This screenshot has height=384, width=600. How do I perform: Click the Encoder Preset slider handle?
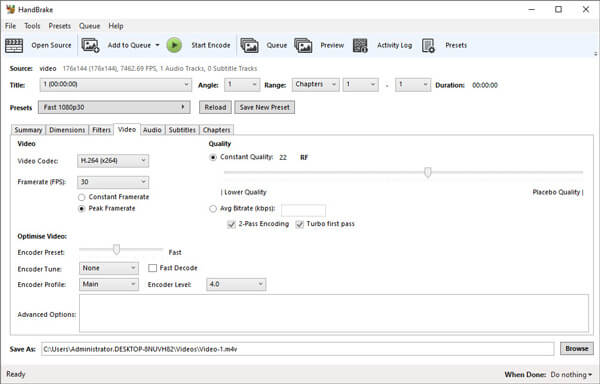pos(116,249)
